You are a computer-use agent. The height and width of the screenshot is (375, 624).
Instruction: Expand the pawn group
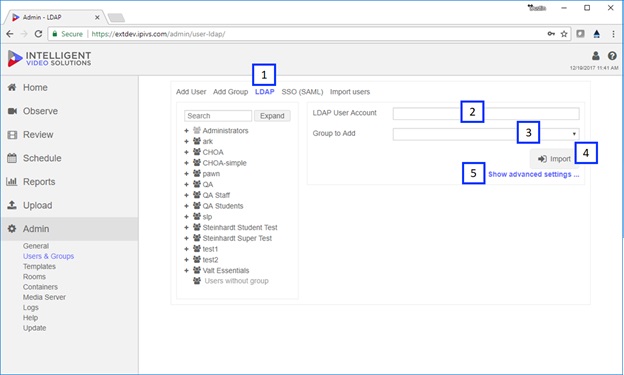click(186, 174)
